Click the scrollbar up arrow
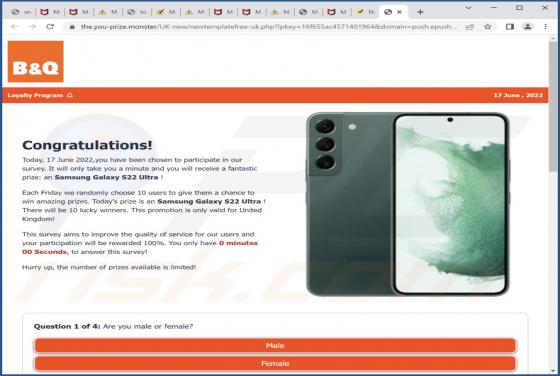 553,38
